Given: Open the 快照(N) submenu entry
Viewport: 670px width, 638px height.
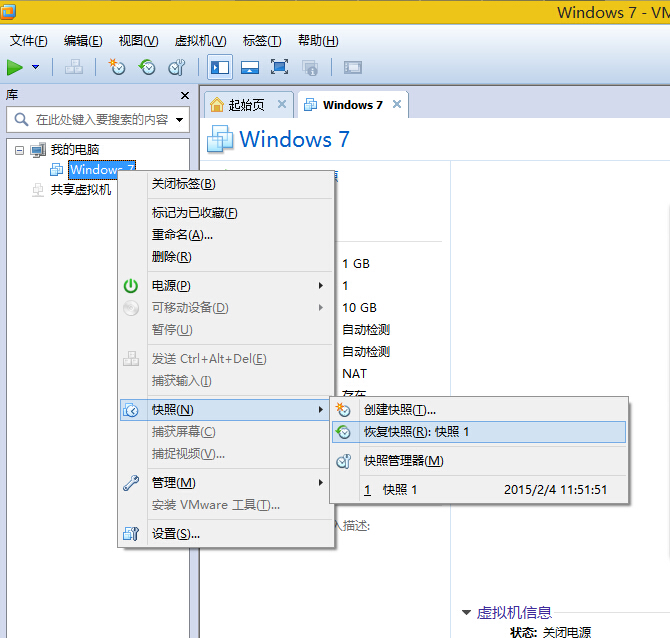Looking at the screenshot, I should (x=225, y=410).
